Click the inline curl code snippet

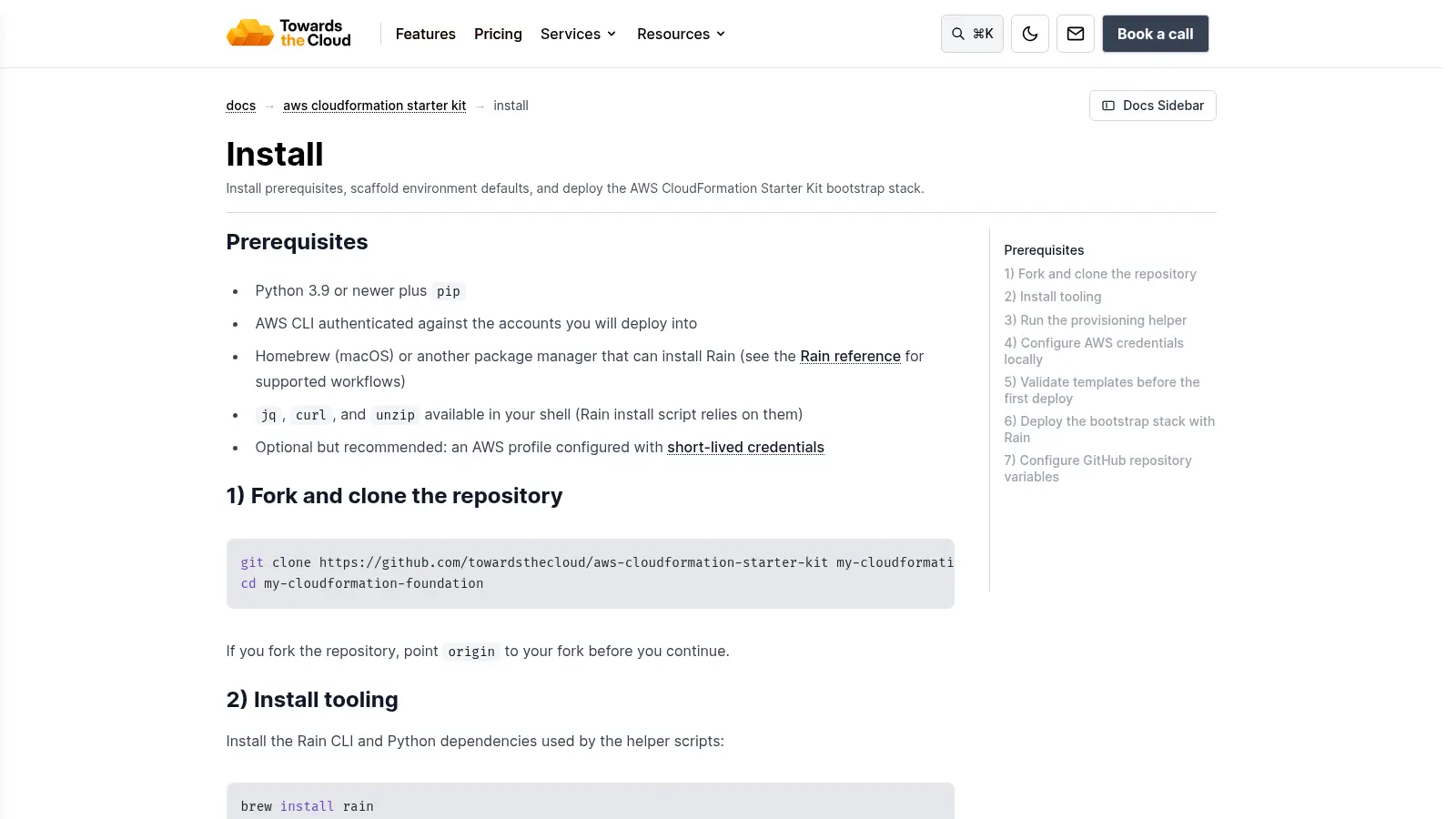[x=310, y=415]
